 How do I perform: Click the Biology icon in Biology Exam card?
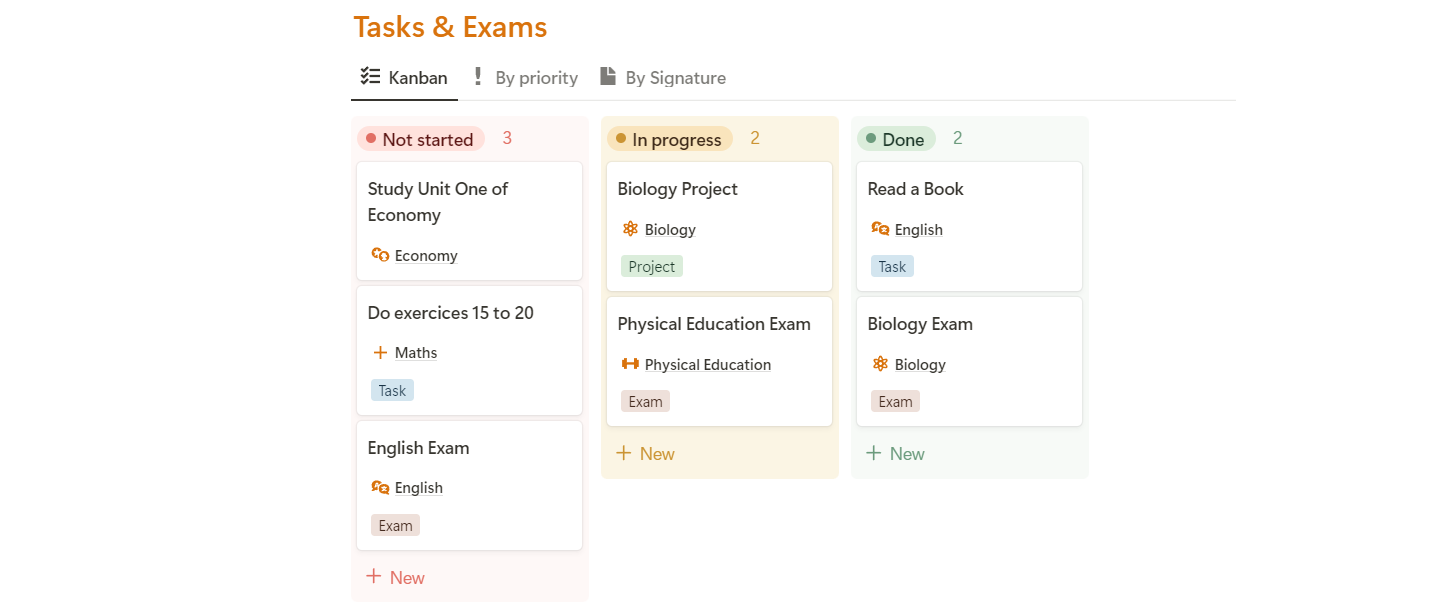click(880, 364)
